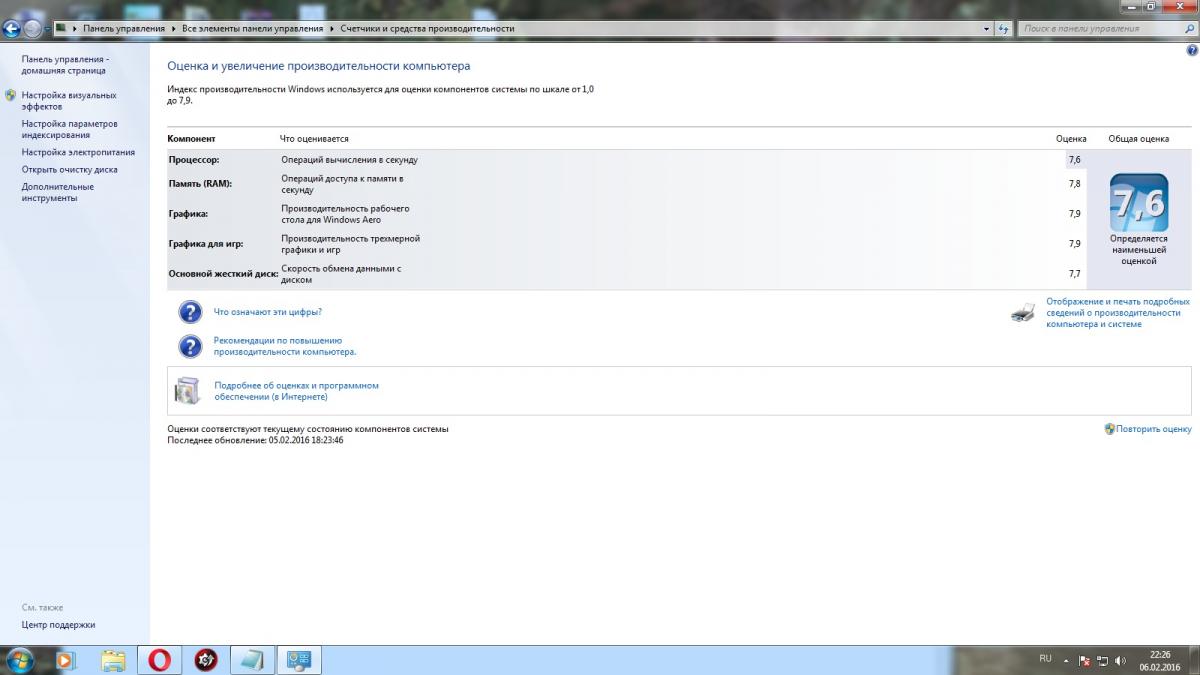
Task: Click 'Что означают эти цифры?' link
Action: coord(268,312)
